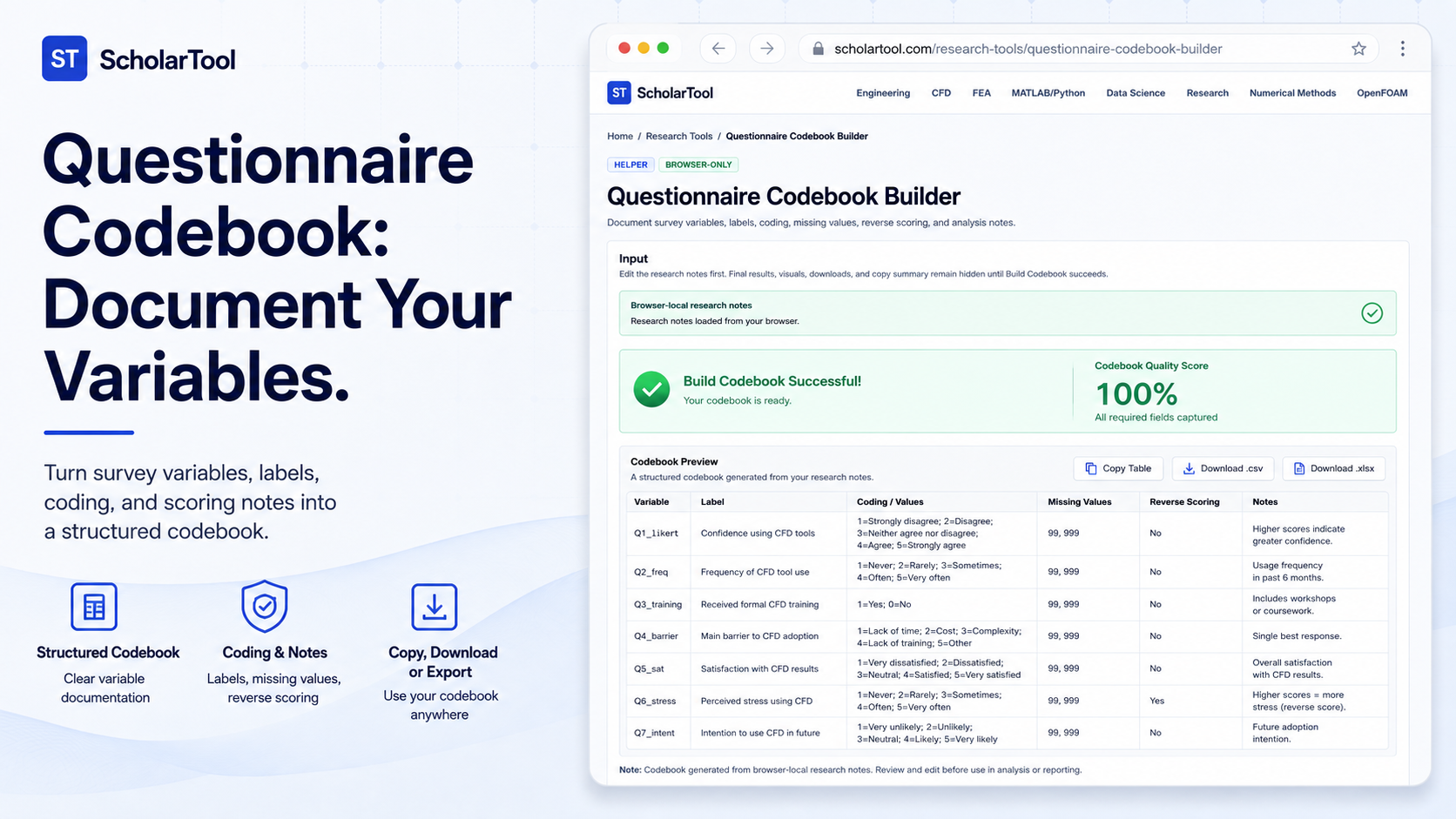Click 'Perceived stress using CFD' label
1456x819 pixels.
tap(756, 701)
